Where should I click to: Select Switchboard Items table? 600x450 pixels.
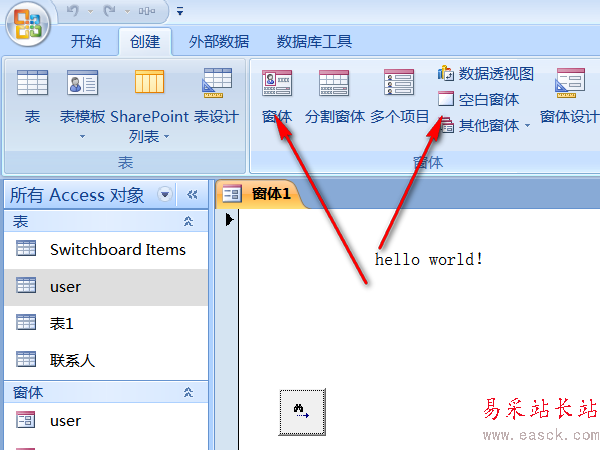tap(106, 249)
